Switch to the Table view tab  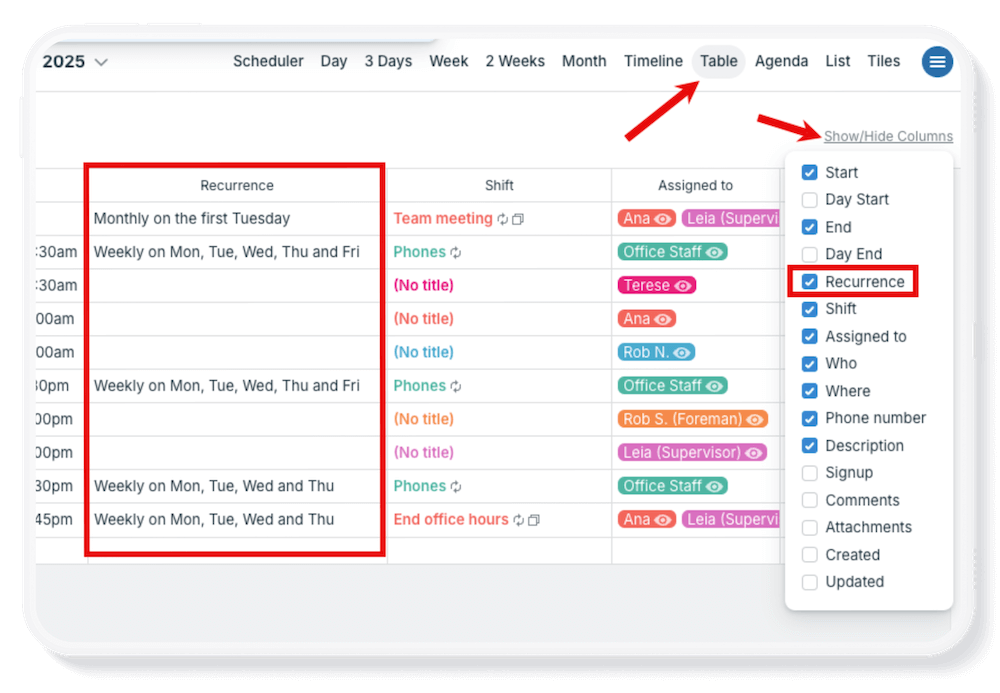click(x=718, y=61)
